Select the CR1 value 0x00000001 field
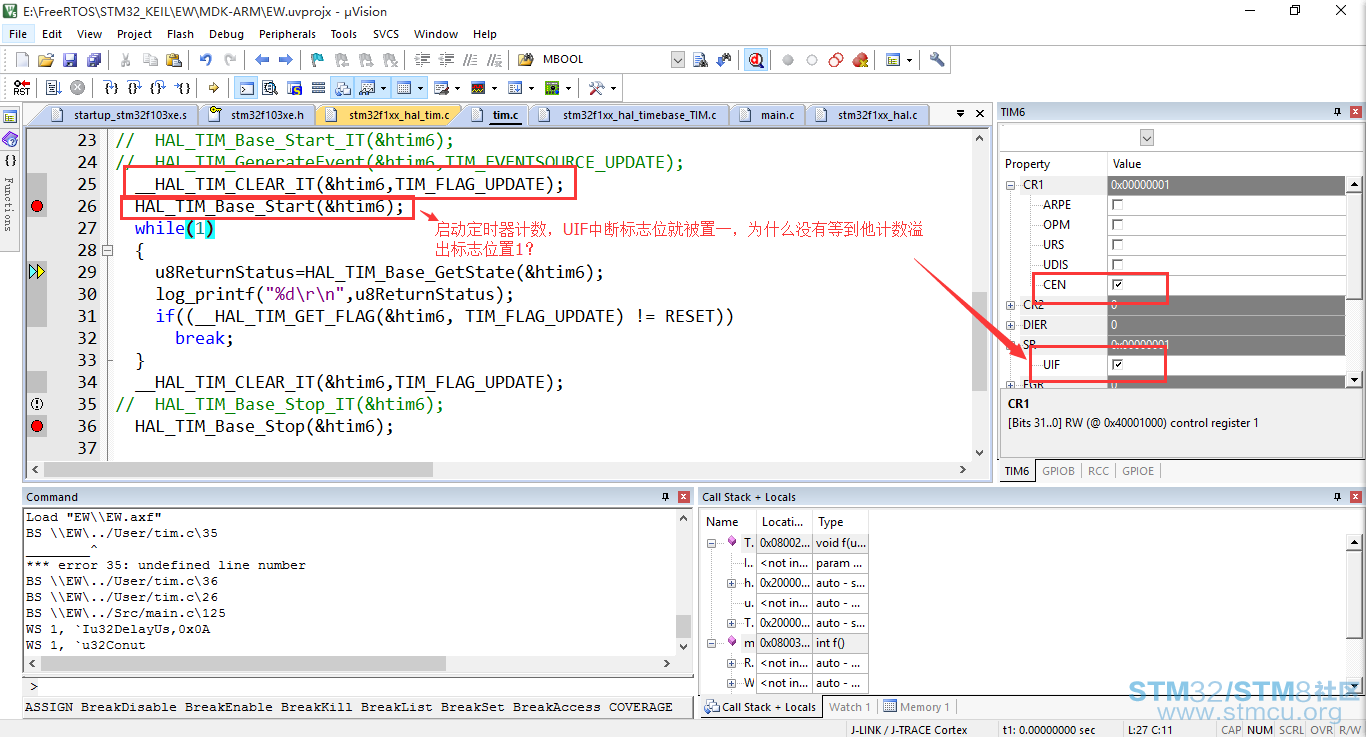The height and width of the screenshot is (737, 1366). (1227, 185)
